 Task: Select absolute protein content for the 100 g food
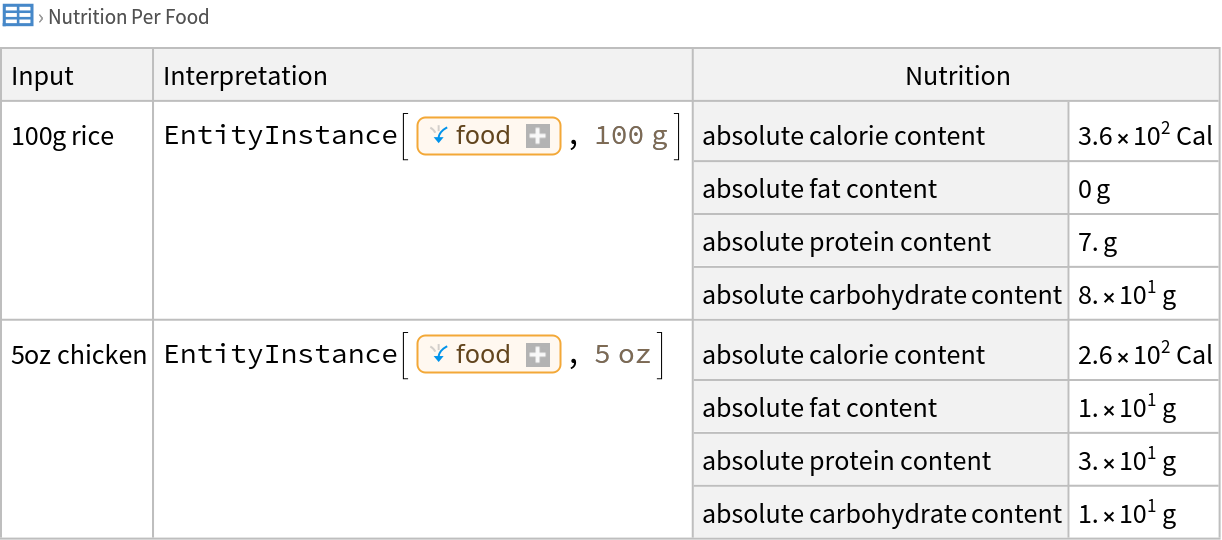(846, 242)
